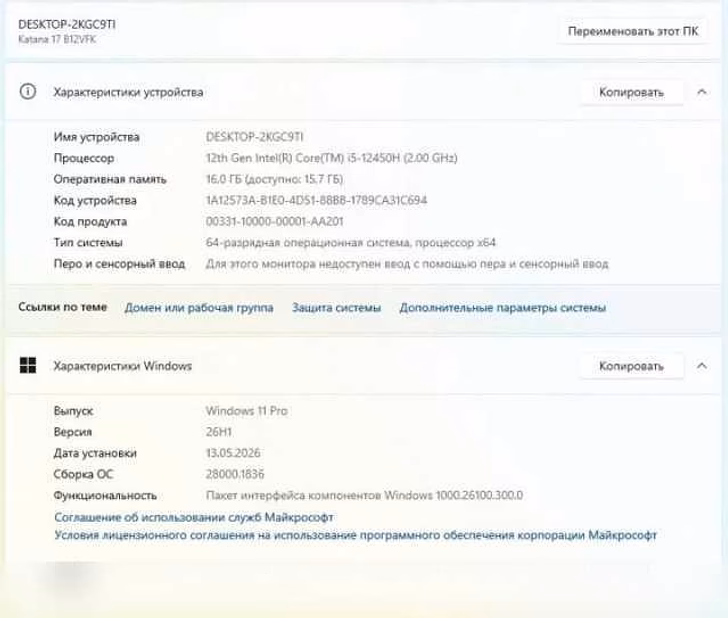Viewport: 728px width, 618px height.
Task: Copy device specs with the Копировать button in Характеристики устройства
Action: click(631, 92)
